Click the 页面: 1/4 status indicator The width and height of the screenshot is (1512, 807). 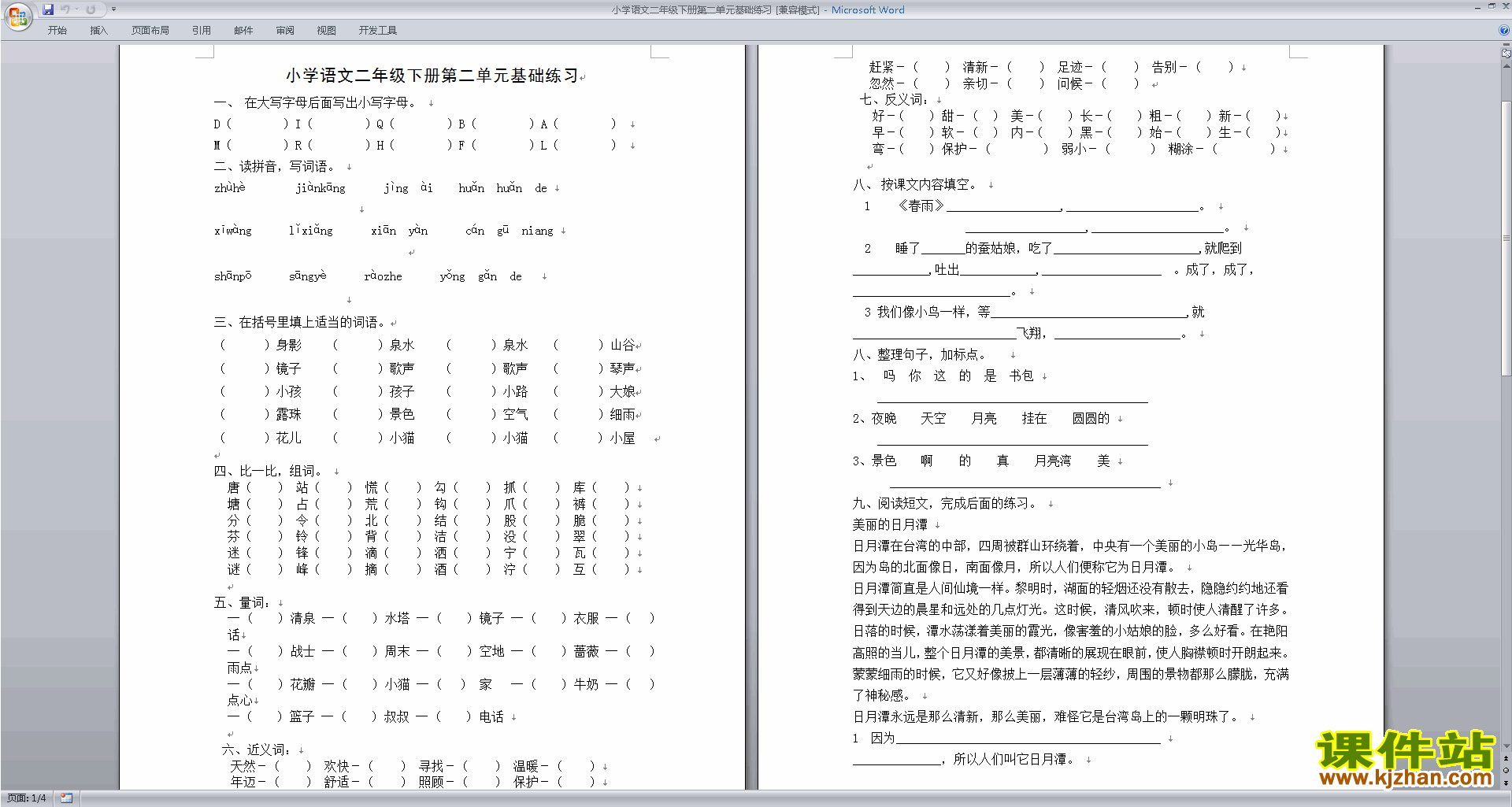(x=26, y=798)
